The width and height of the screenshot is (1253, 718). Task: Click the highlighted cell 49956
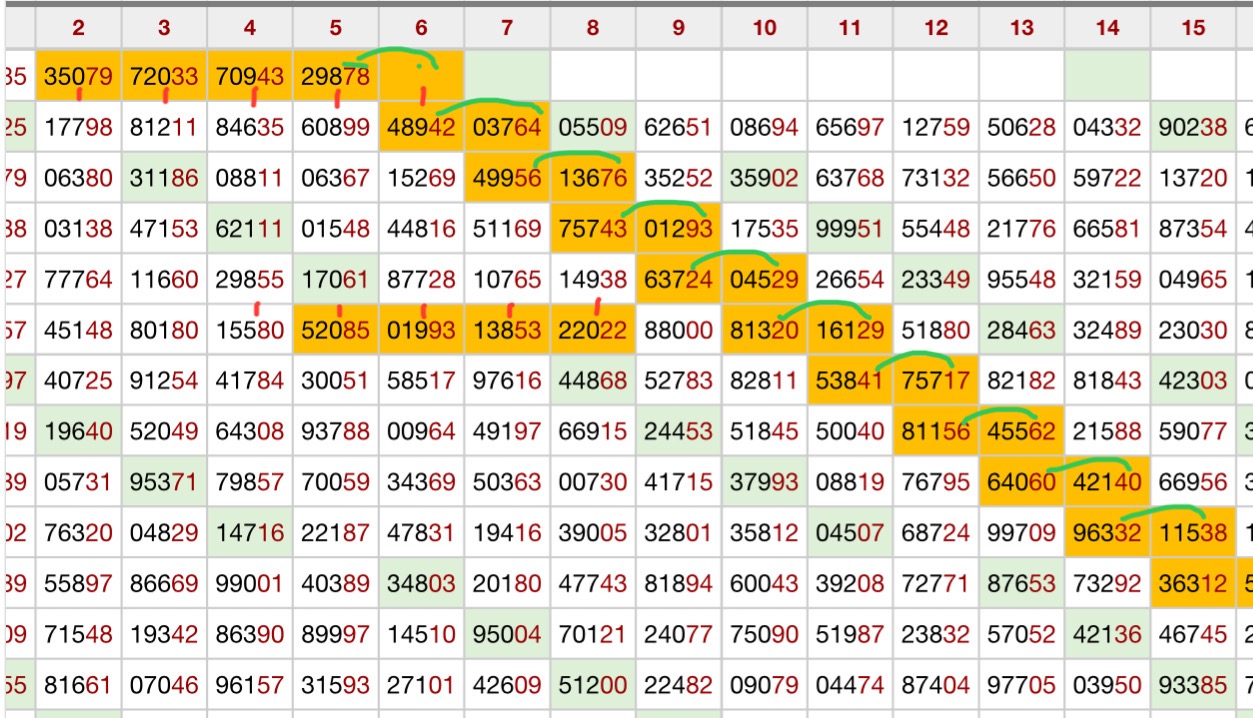(507, 178)
